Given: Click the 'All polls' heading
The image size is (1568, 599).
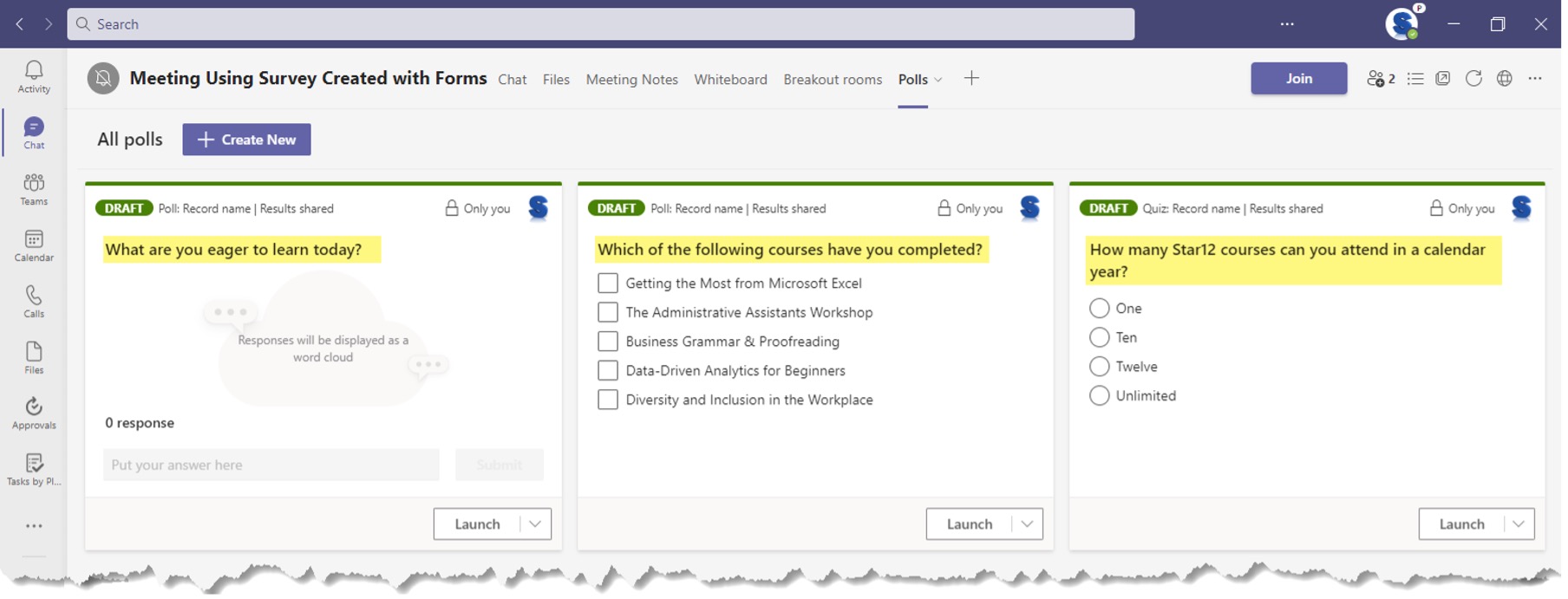Looking at the screenshot, I should pyautogui.click(x=130, y=140).
